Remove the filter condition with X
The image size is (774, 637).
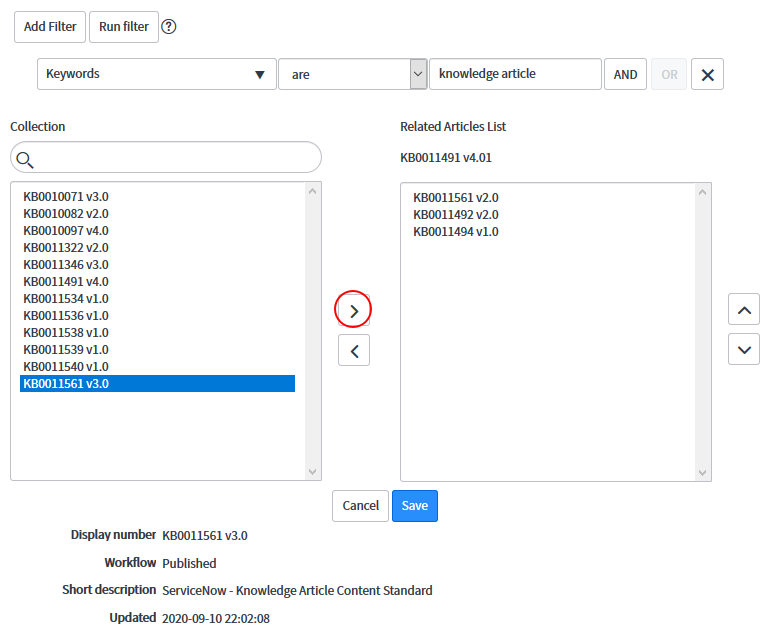coord(707,75)
